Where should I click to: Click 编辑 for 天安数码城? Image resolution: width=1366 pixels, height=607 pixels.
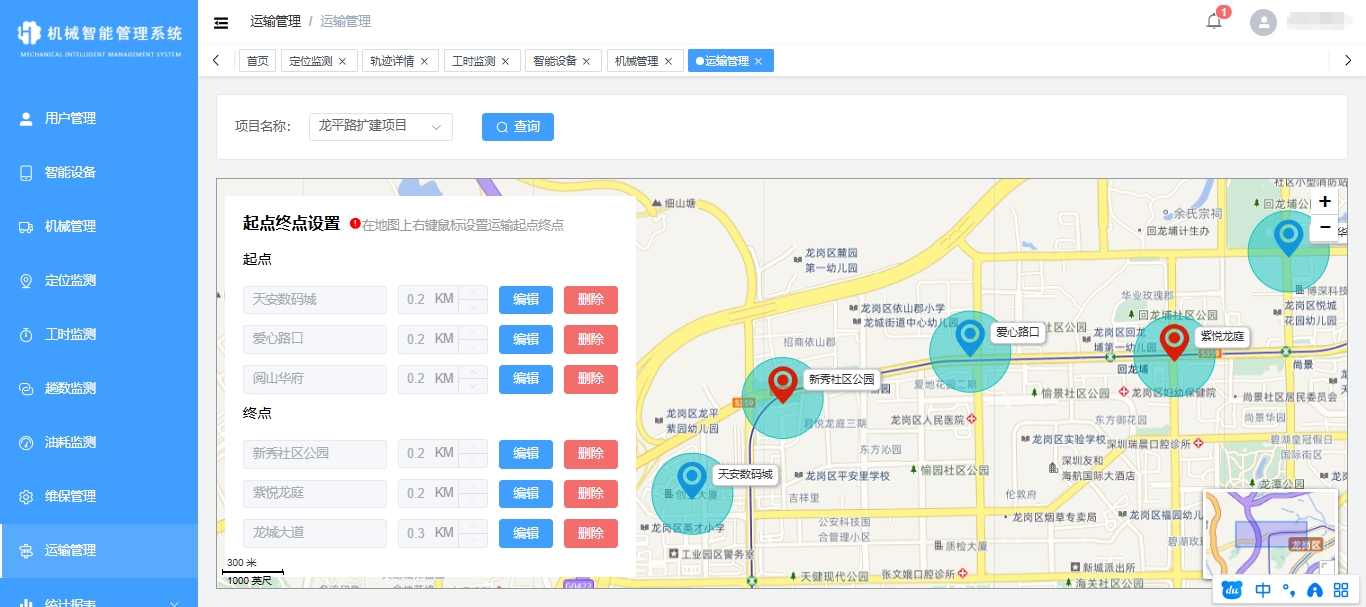click(x=526, y=300)
